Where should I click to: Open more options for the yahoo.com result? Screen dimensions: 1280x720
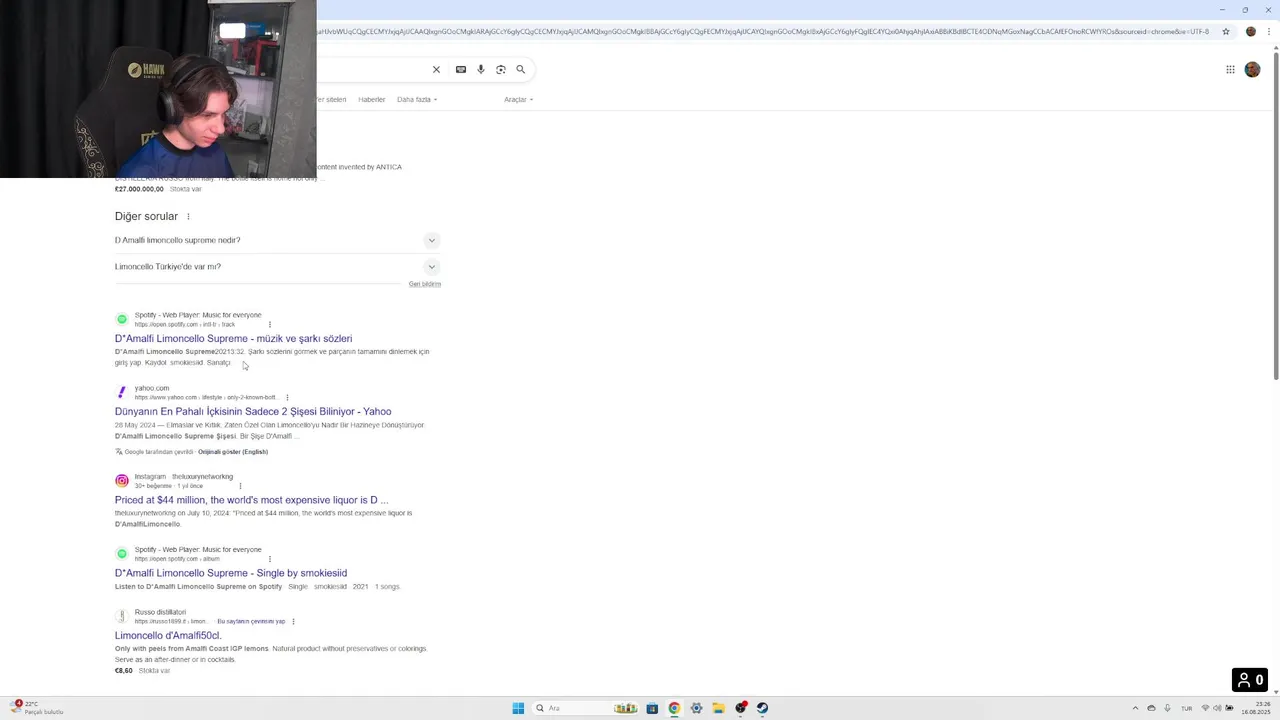point(287,397)
